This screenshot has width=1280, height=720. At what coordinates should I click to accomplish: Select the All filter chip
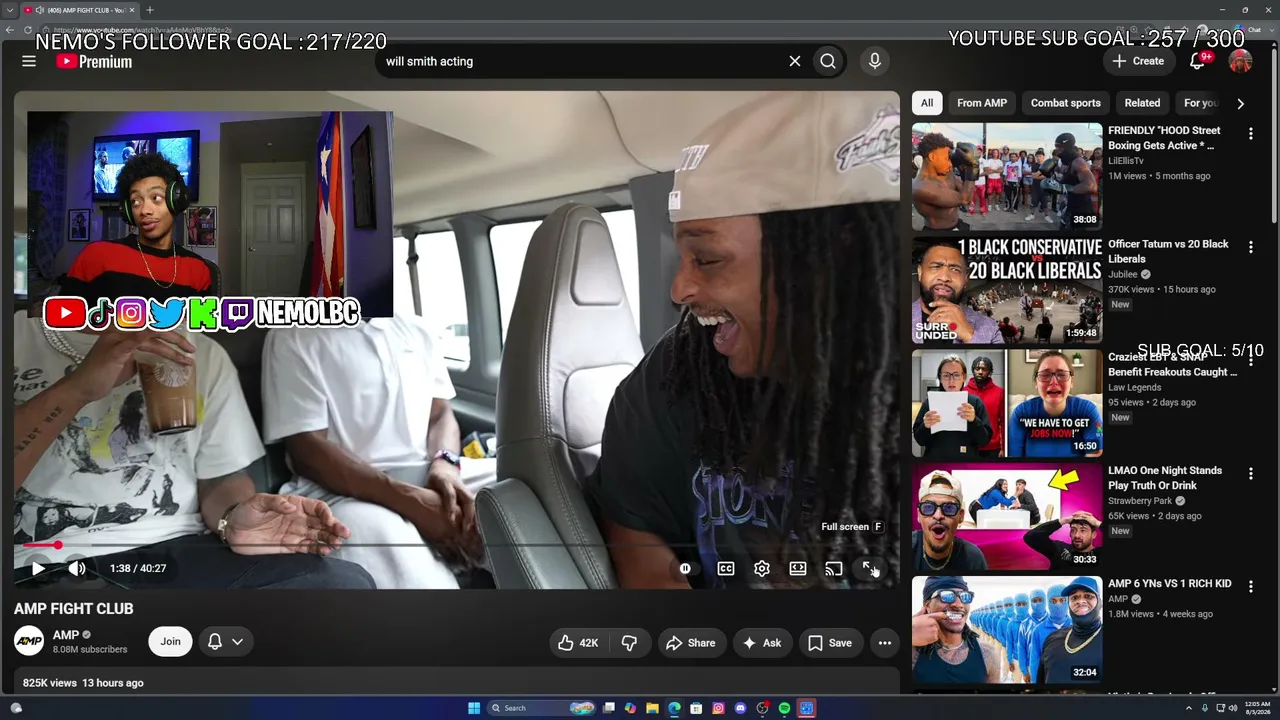(x=927, y=103)
